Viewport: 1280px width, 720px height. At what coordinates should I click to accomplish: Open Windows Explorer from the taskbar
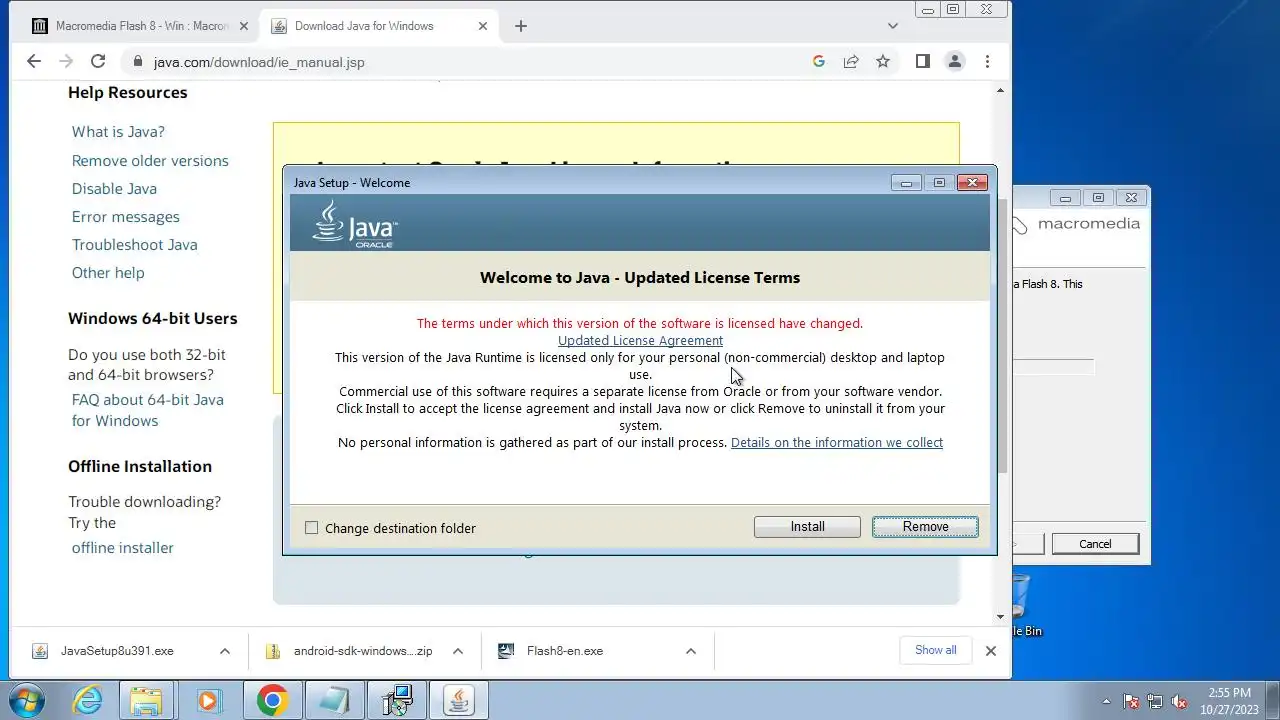[x=146, y=700]
